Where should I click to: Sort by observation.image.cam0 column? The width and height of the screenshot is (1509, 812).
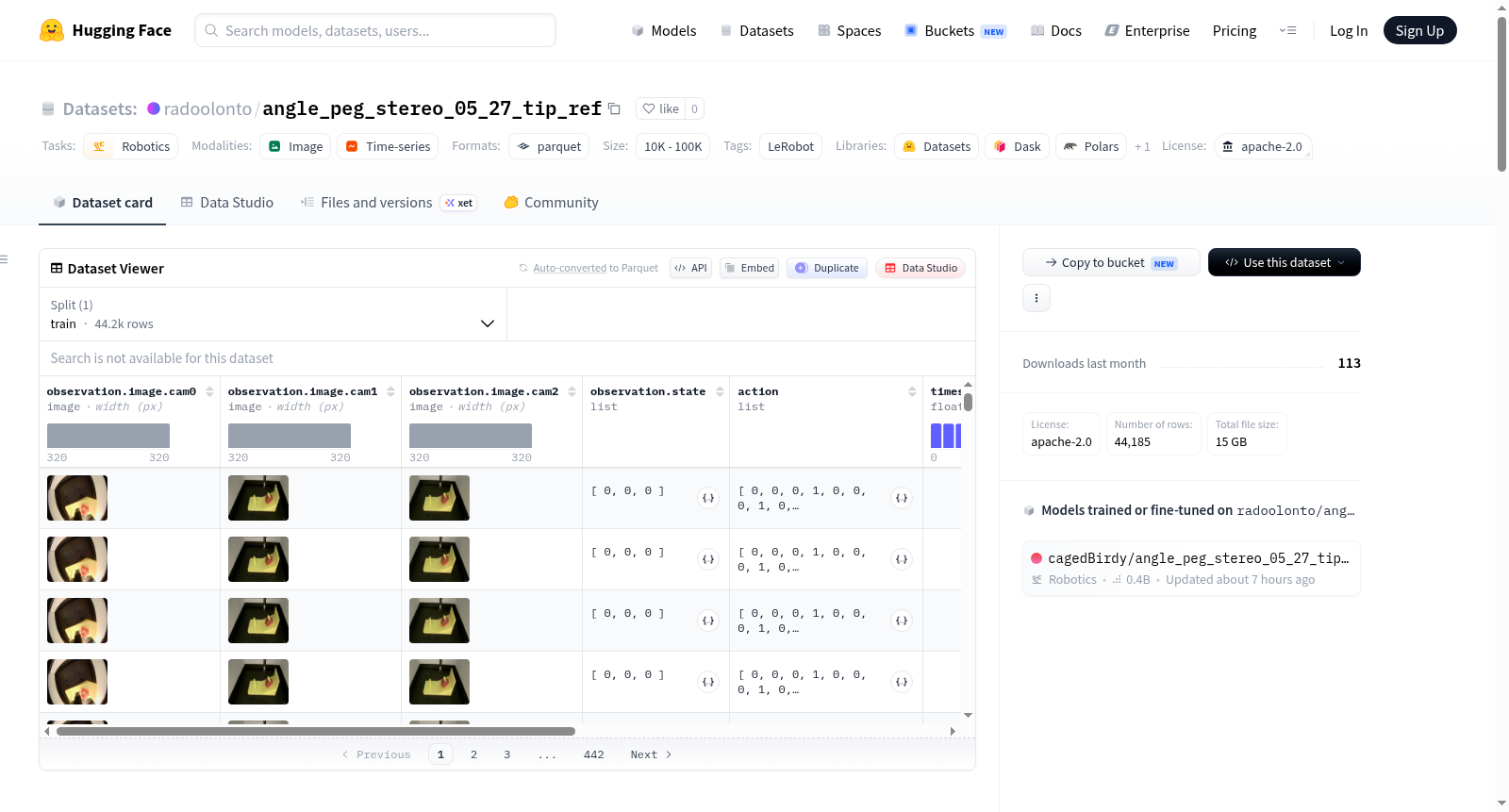pos(209,391)
